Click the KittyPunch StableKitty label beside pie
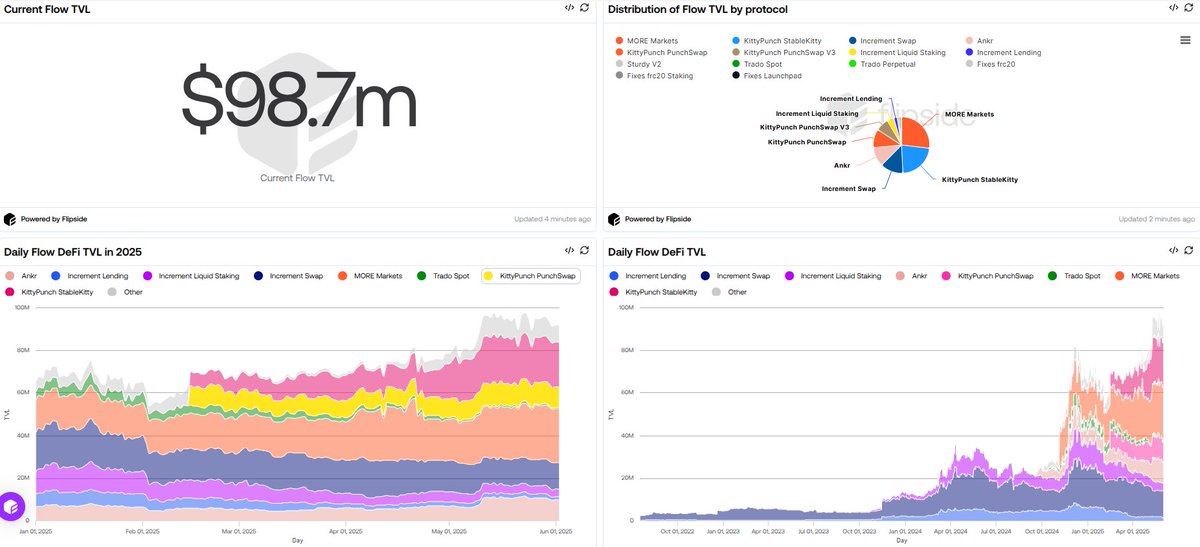 tap(980, 180)
